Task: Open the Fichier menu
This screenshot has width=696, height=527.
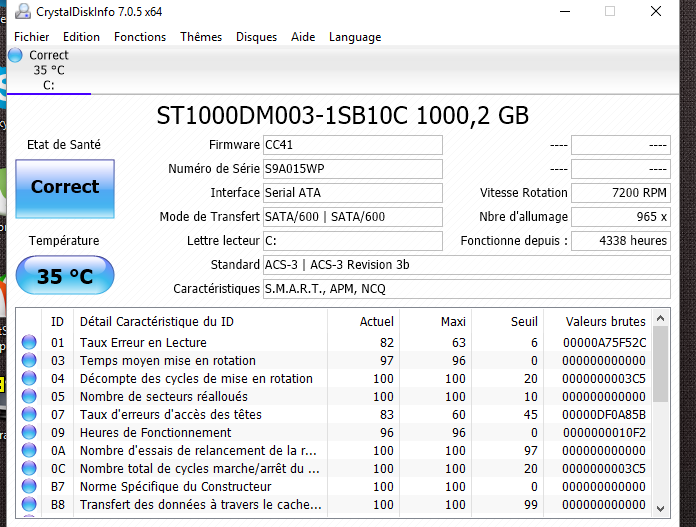Action: 32,37
